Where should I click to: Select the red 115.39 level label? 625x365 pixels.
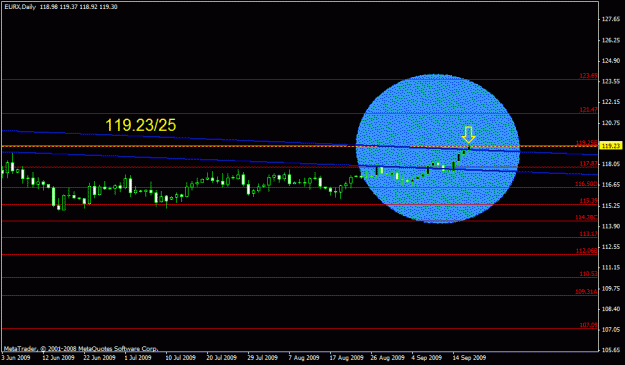click(x=589, y=200)
